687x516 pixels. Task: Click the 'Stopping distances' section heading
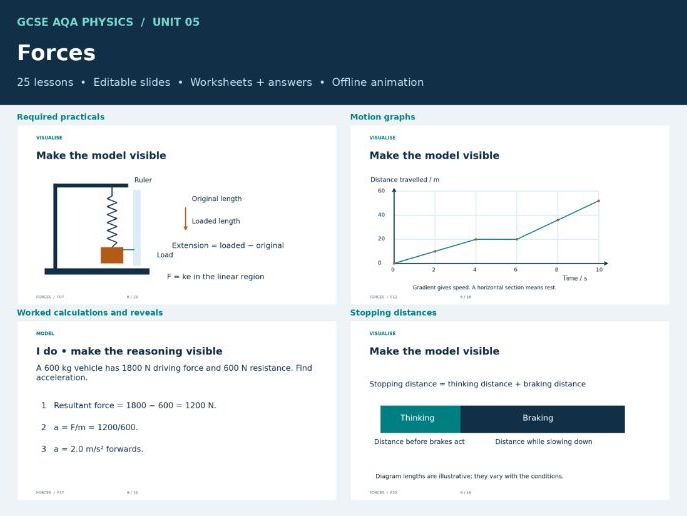(x=393, y=313)
